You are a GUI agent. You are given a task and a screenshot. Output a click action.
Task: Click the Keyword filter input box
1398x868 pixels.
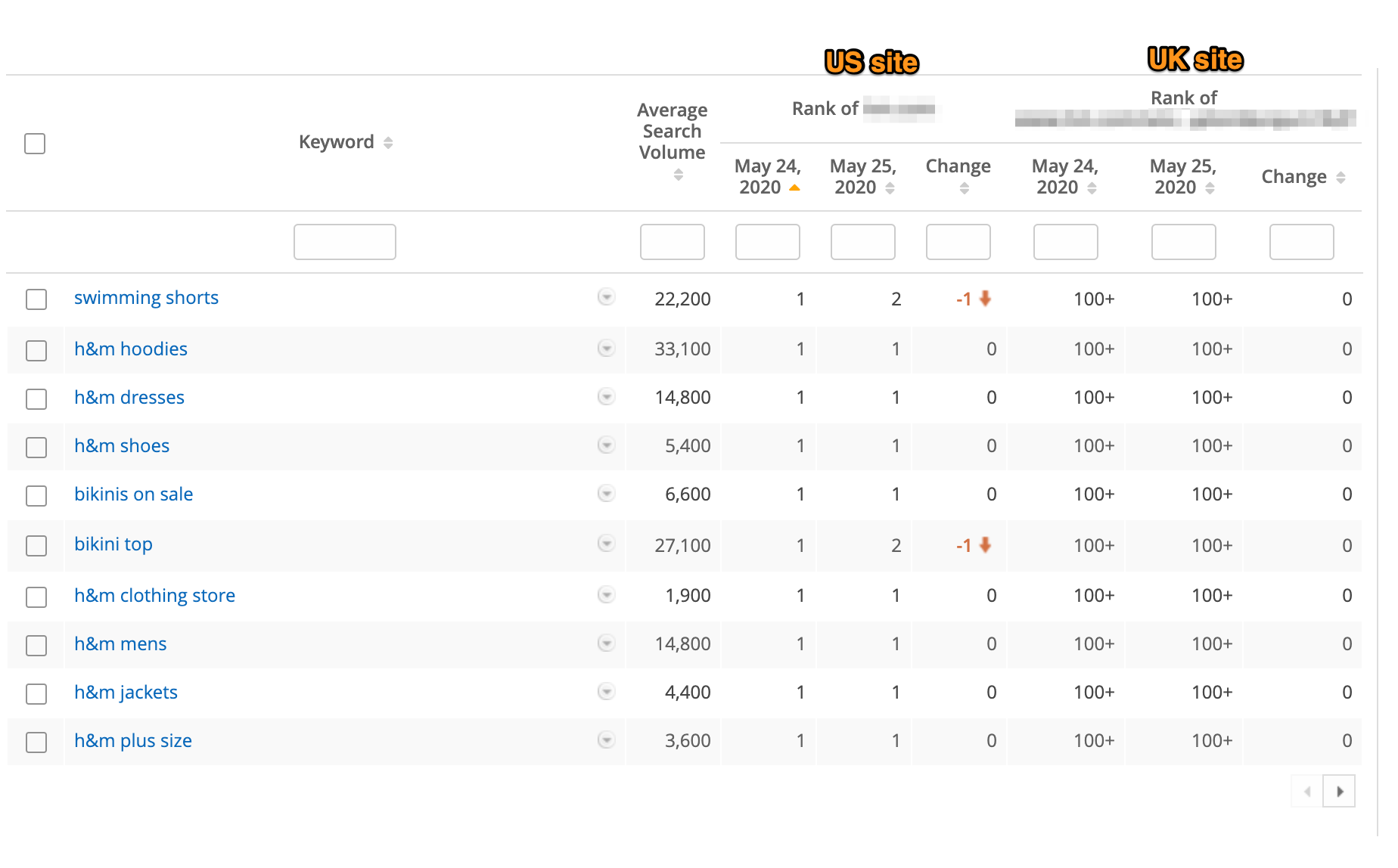pos(345,242)
